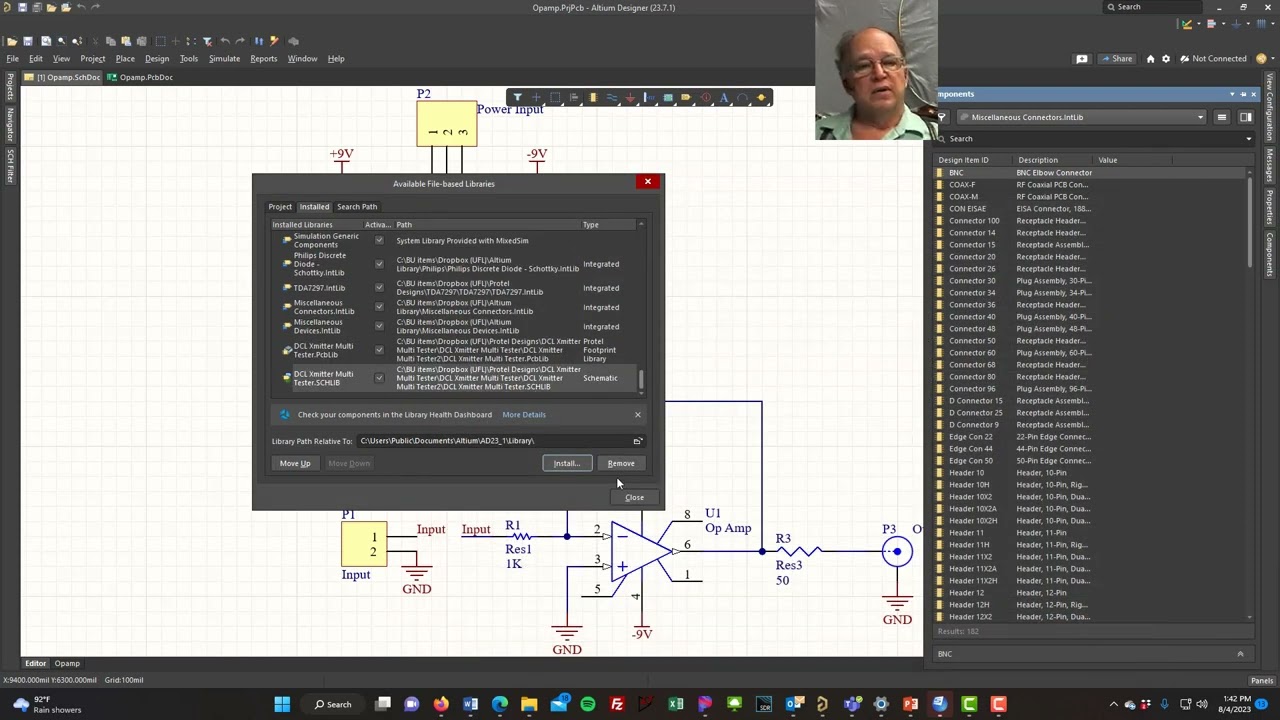Pin the Components panel with the pushpin icon
This screenshot has width=1280, height=720.
(x=1243, y=94)
